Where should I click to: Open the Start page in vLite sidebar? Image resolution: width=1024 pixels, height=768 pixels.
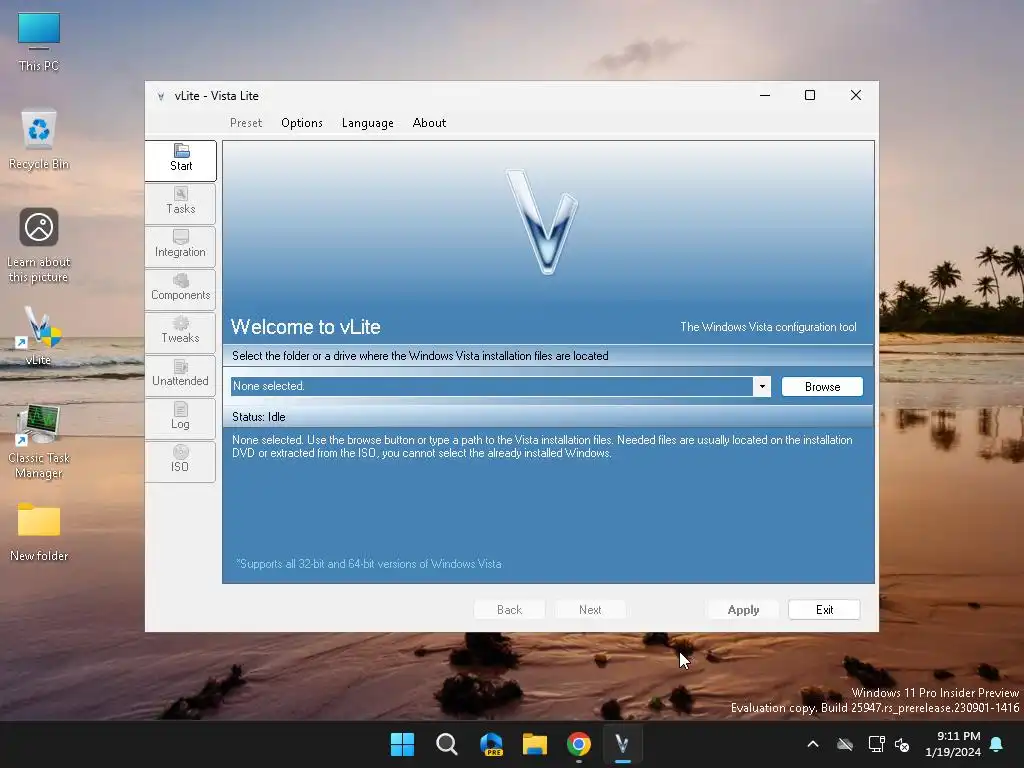coord(181,161)
